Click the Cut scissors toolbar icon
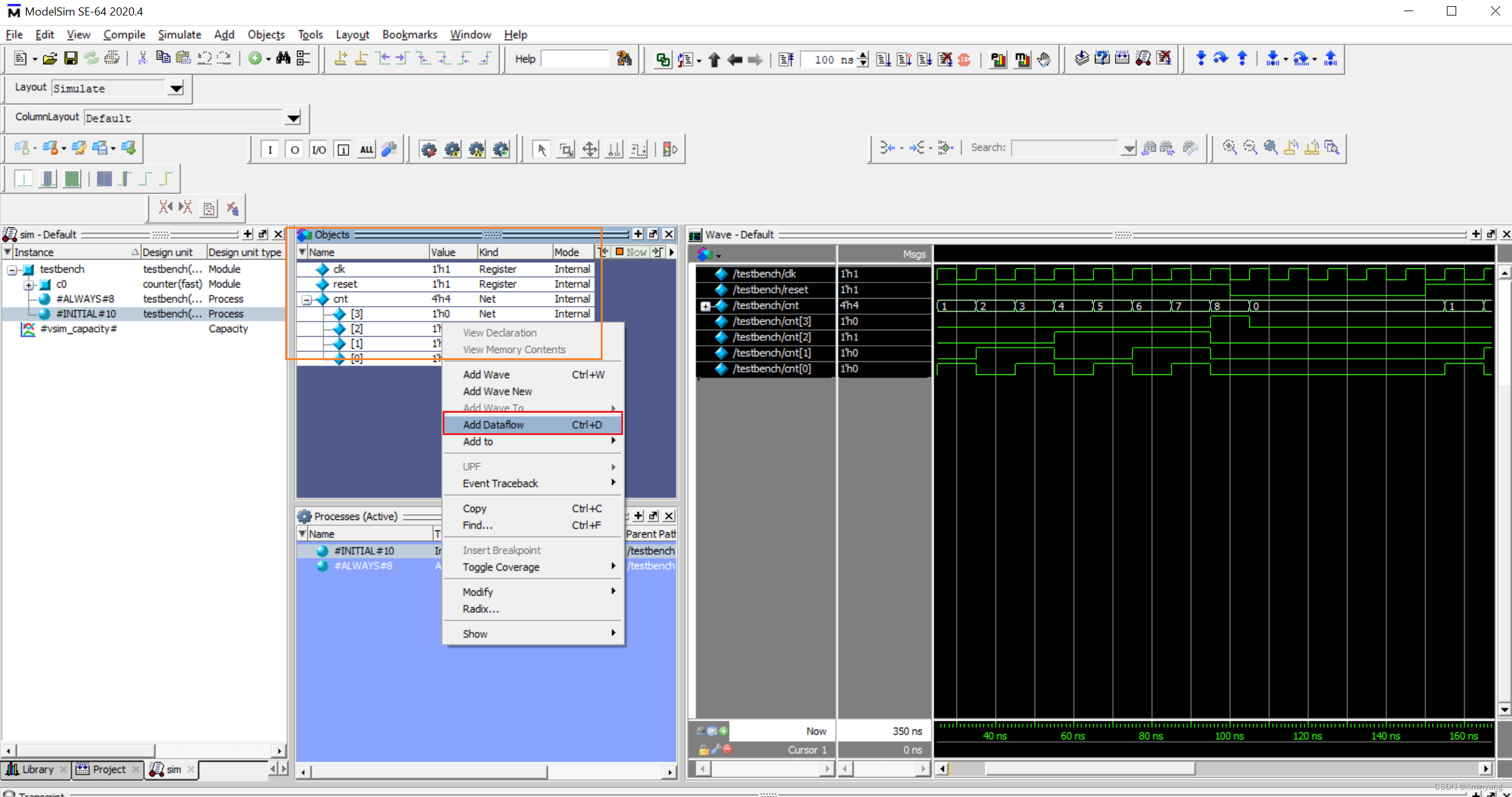Screen dimensions: 1512x797 (143, 58)
